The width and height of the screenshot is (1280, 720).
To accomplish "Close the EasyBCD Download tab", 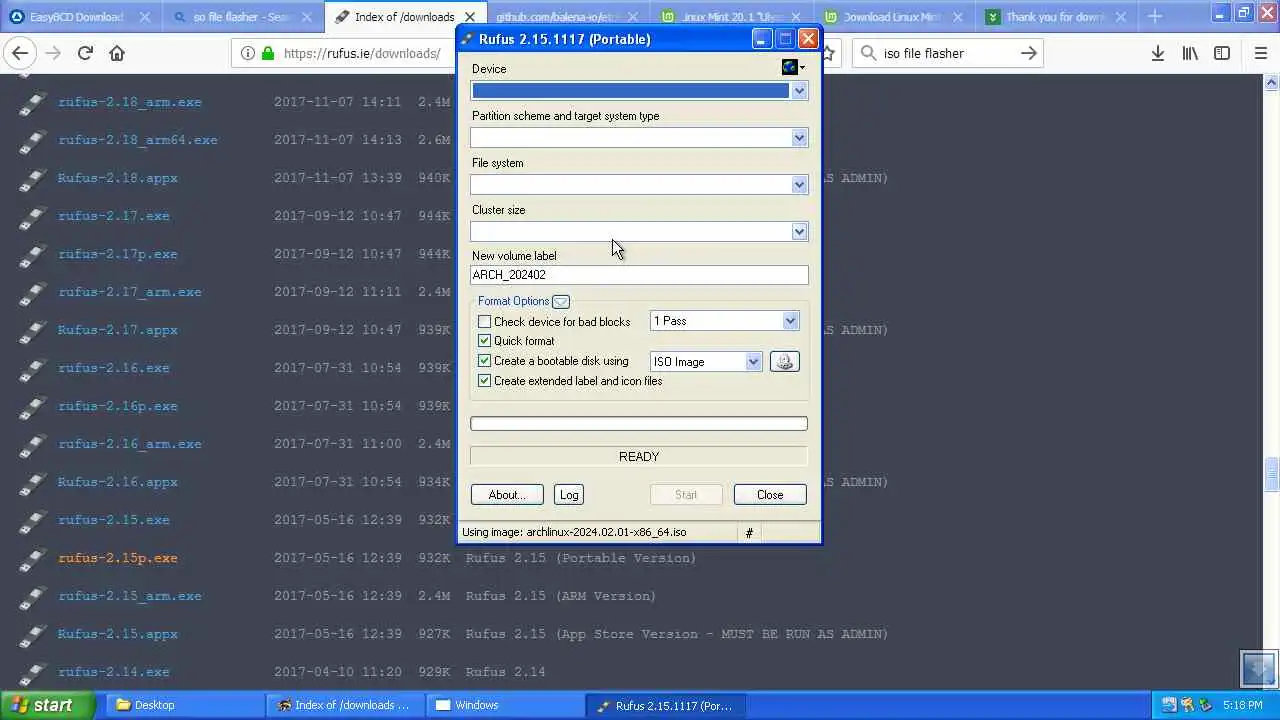I will 146,17.
